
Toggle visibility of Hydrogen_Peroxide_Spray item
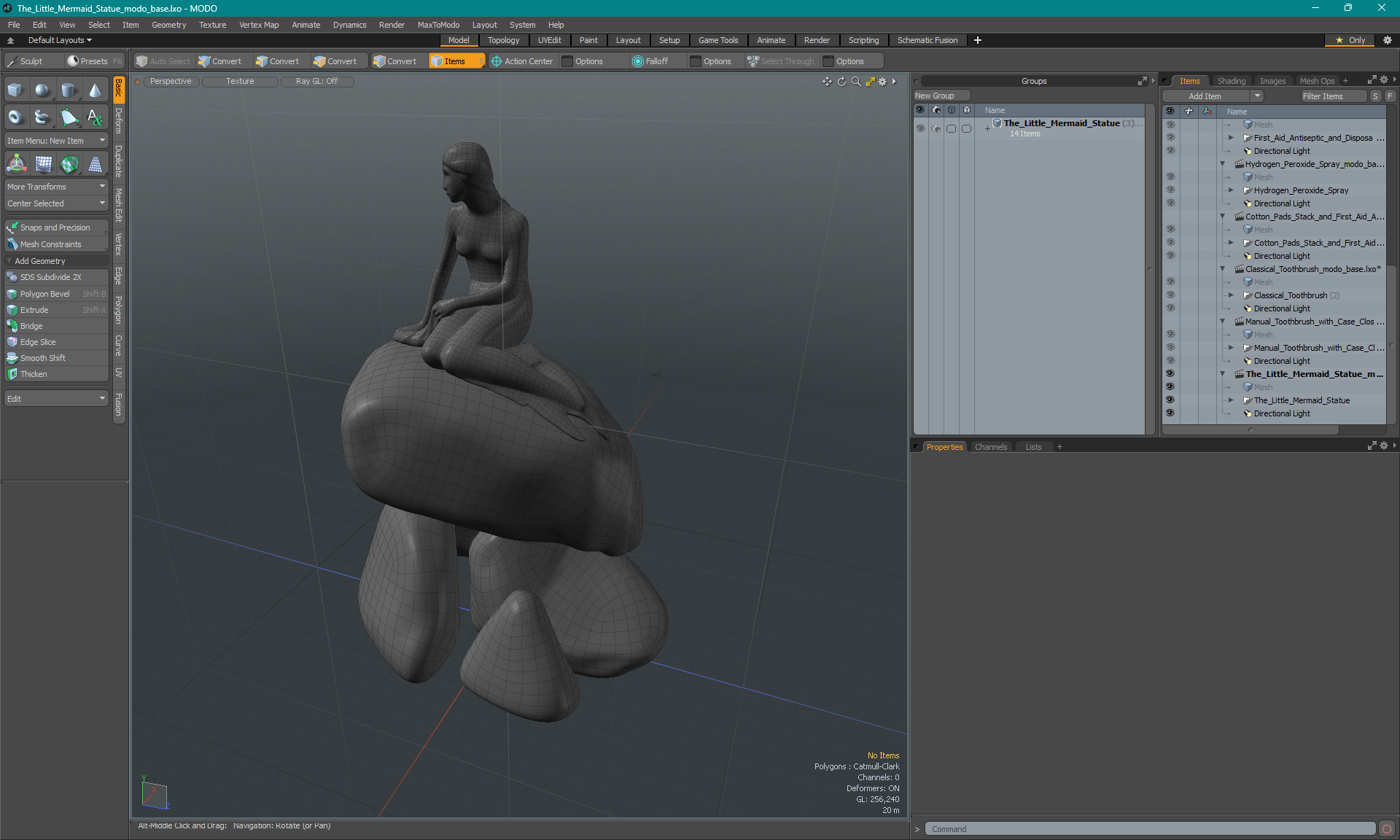tap(1170, 190)
